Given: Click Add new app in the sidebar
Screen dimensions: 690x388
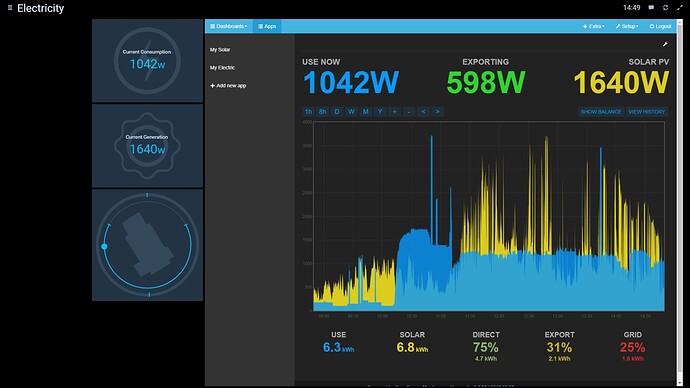Looking at the screenshot, I should coord(228,86).
